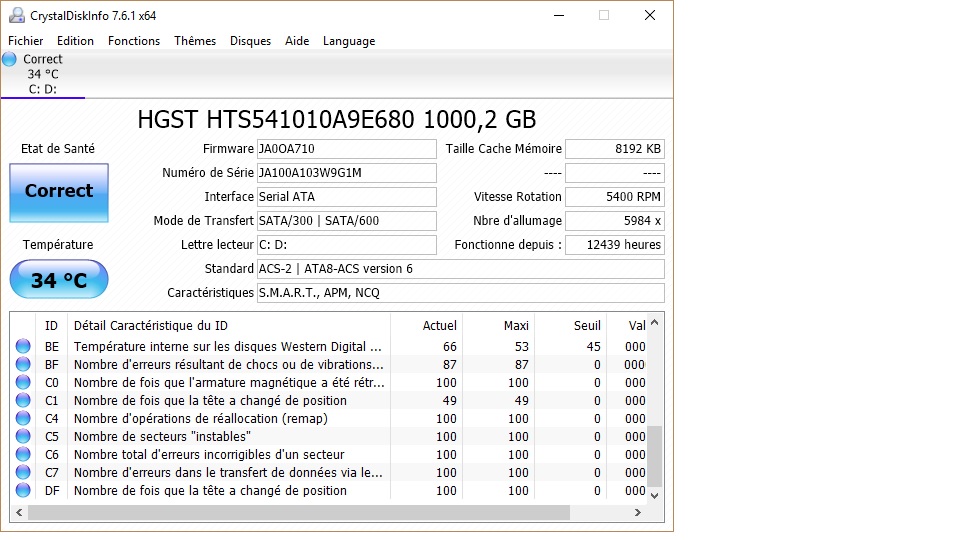Select the C: D: drive tab
Screen dimensions: 960x540
click(x=43, y=74)
